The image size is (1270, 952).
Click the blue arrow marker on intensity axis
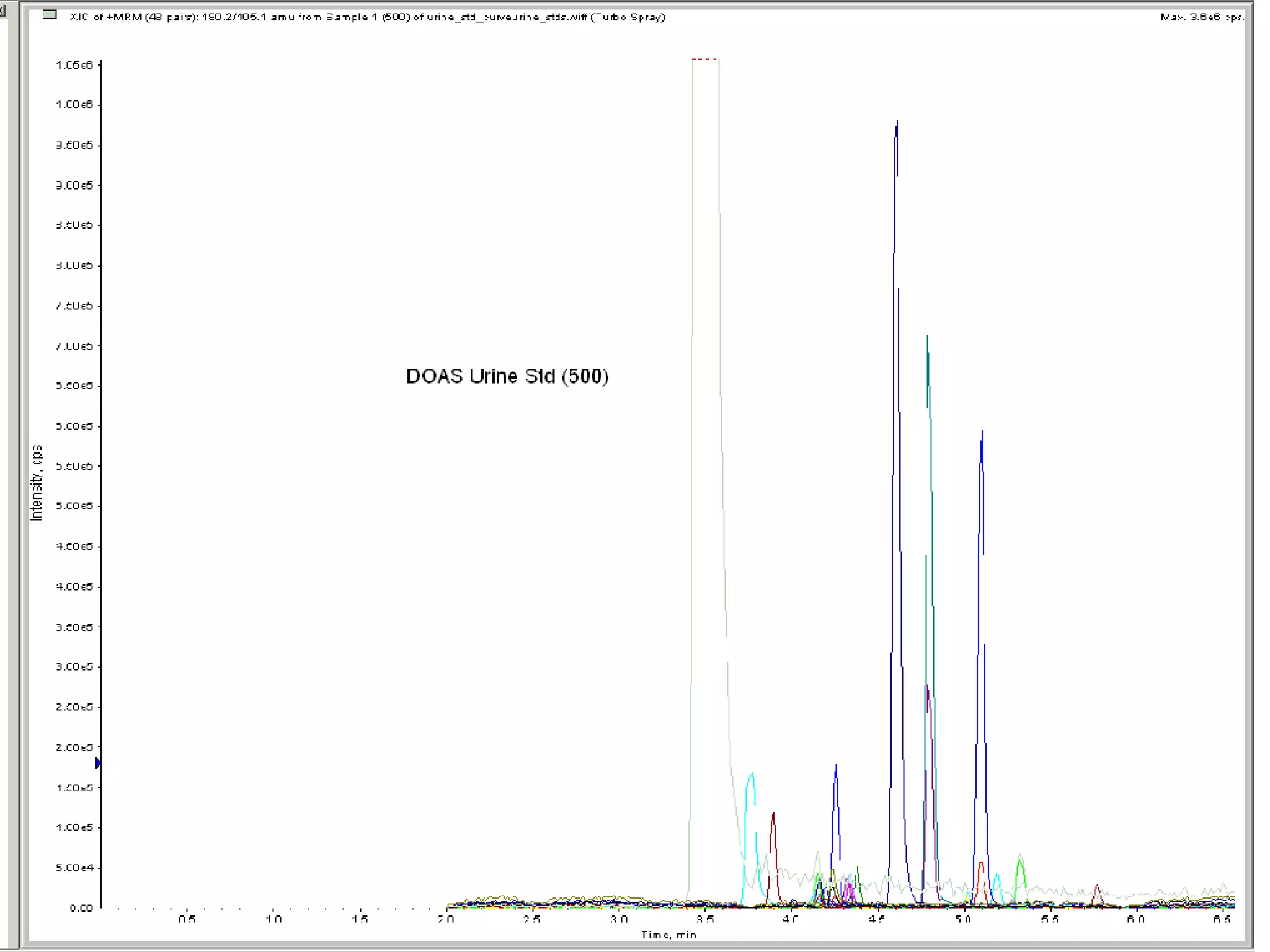98,763
